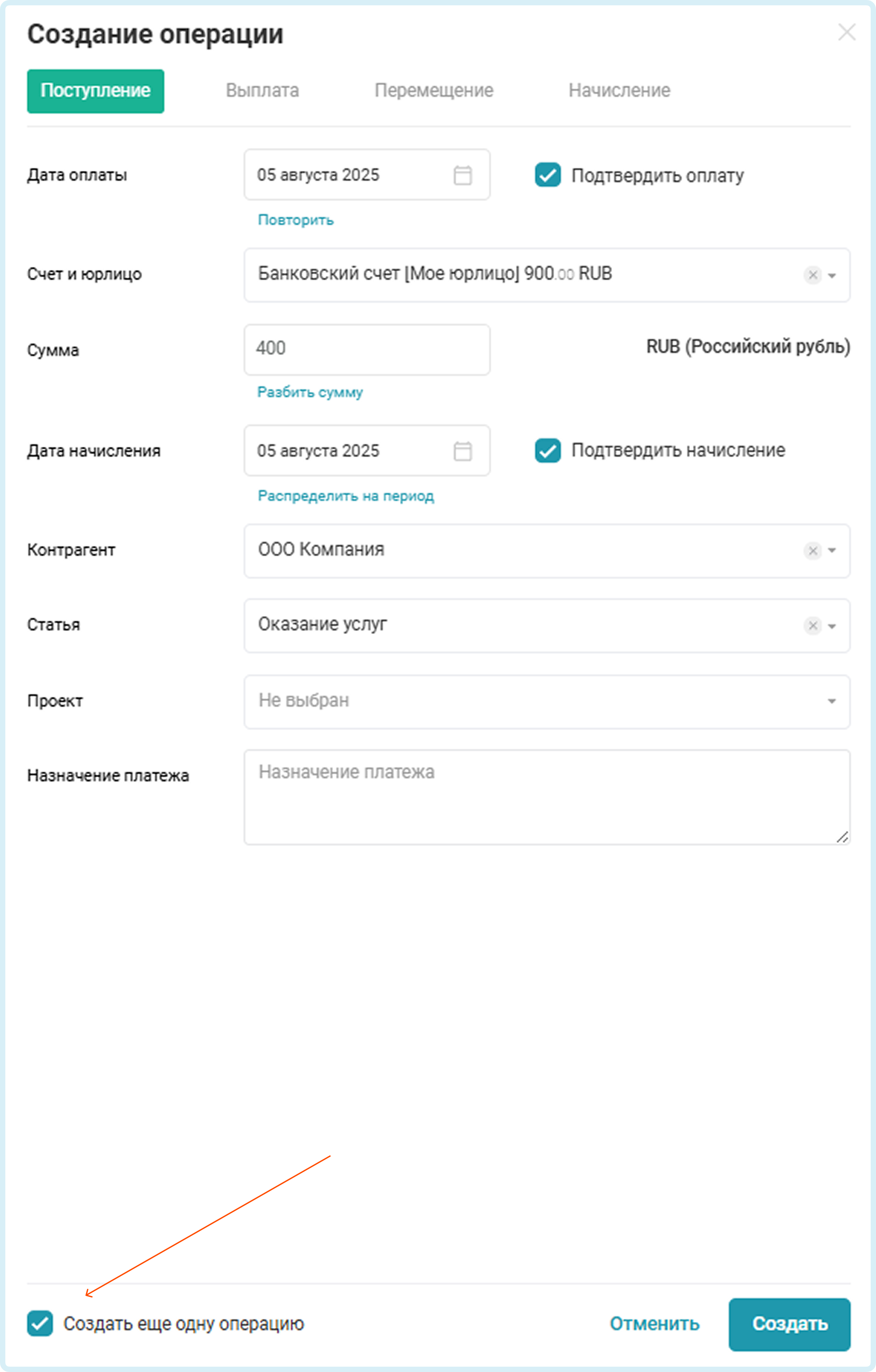Switch to the Выплата tab
The width and height of the screenshot is (876, 1372).
click(262, 91)
